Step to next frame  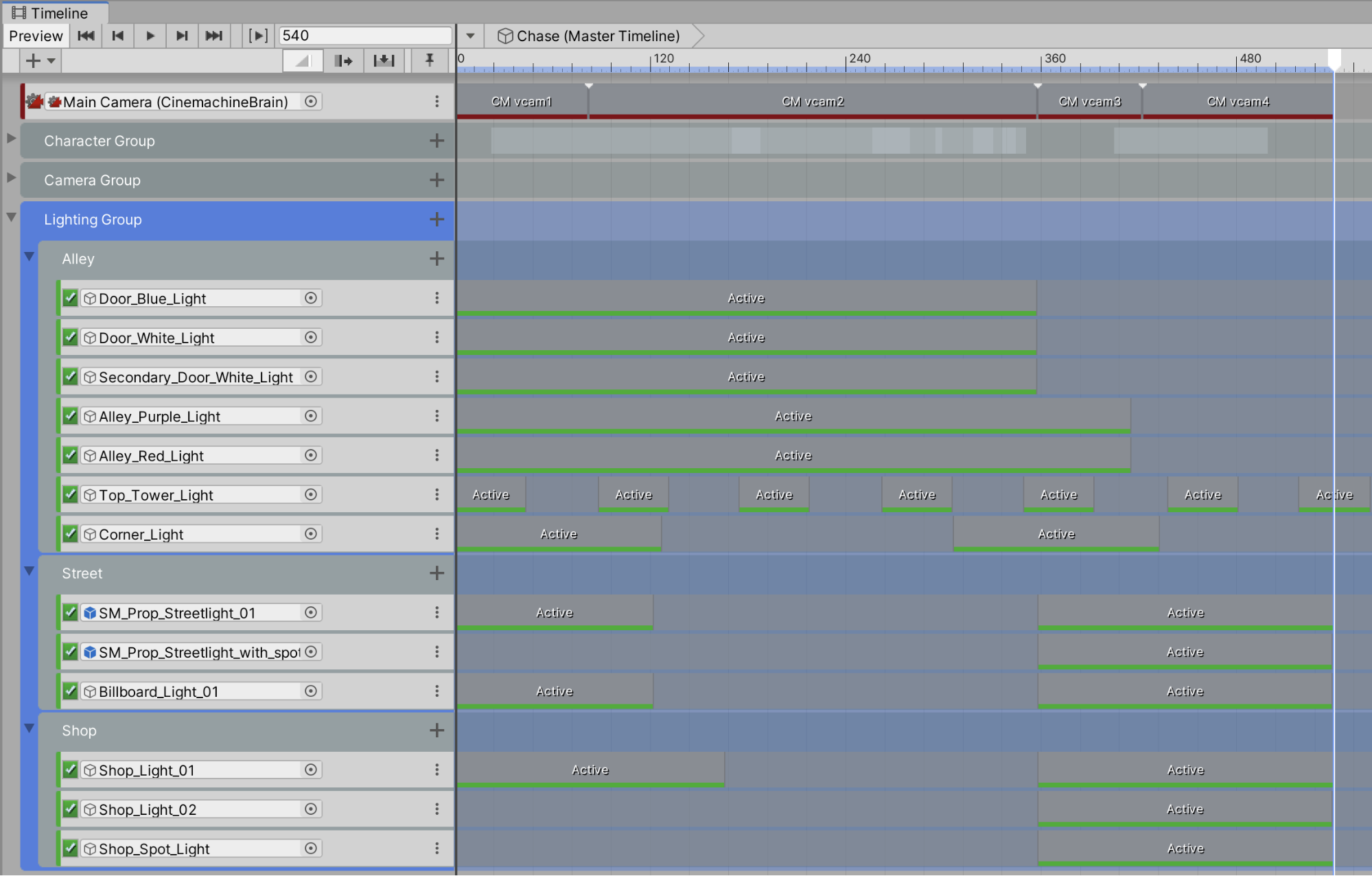[x=182, y=36]
